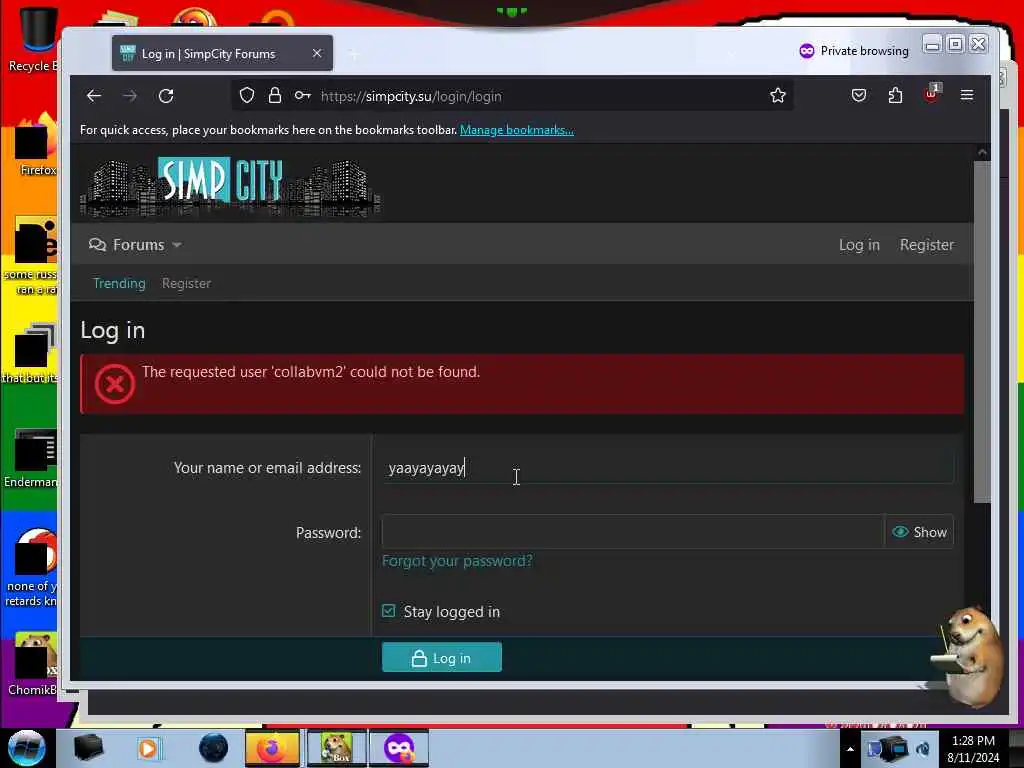Uncheck the Stay logged in checkbox
The image size is (1024, 768).
pos(389,611)
